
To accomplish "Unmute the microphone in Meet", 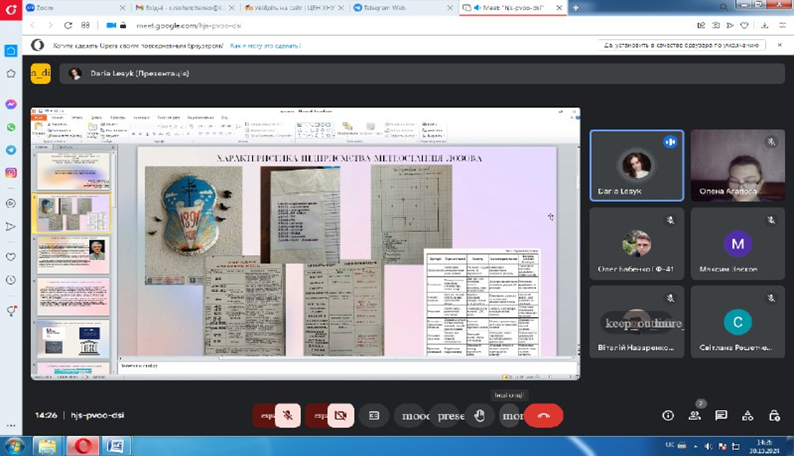I will (287, 415).
